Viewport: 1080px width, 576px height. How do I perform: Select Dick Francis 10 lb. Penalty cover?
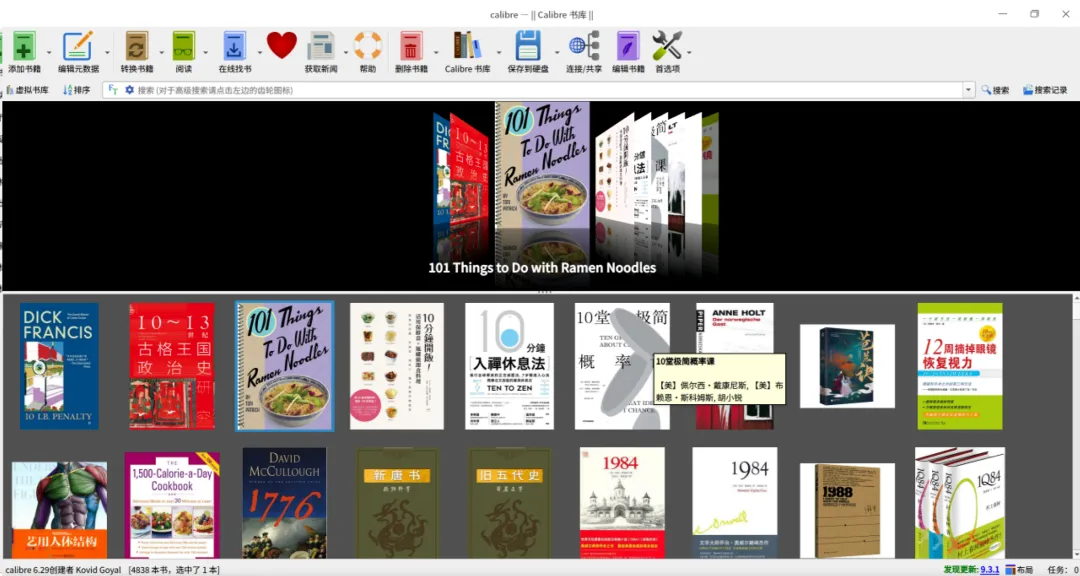pos(59,366)
